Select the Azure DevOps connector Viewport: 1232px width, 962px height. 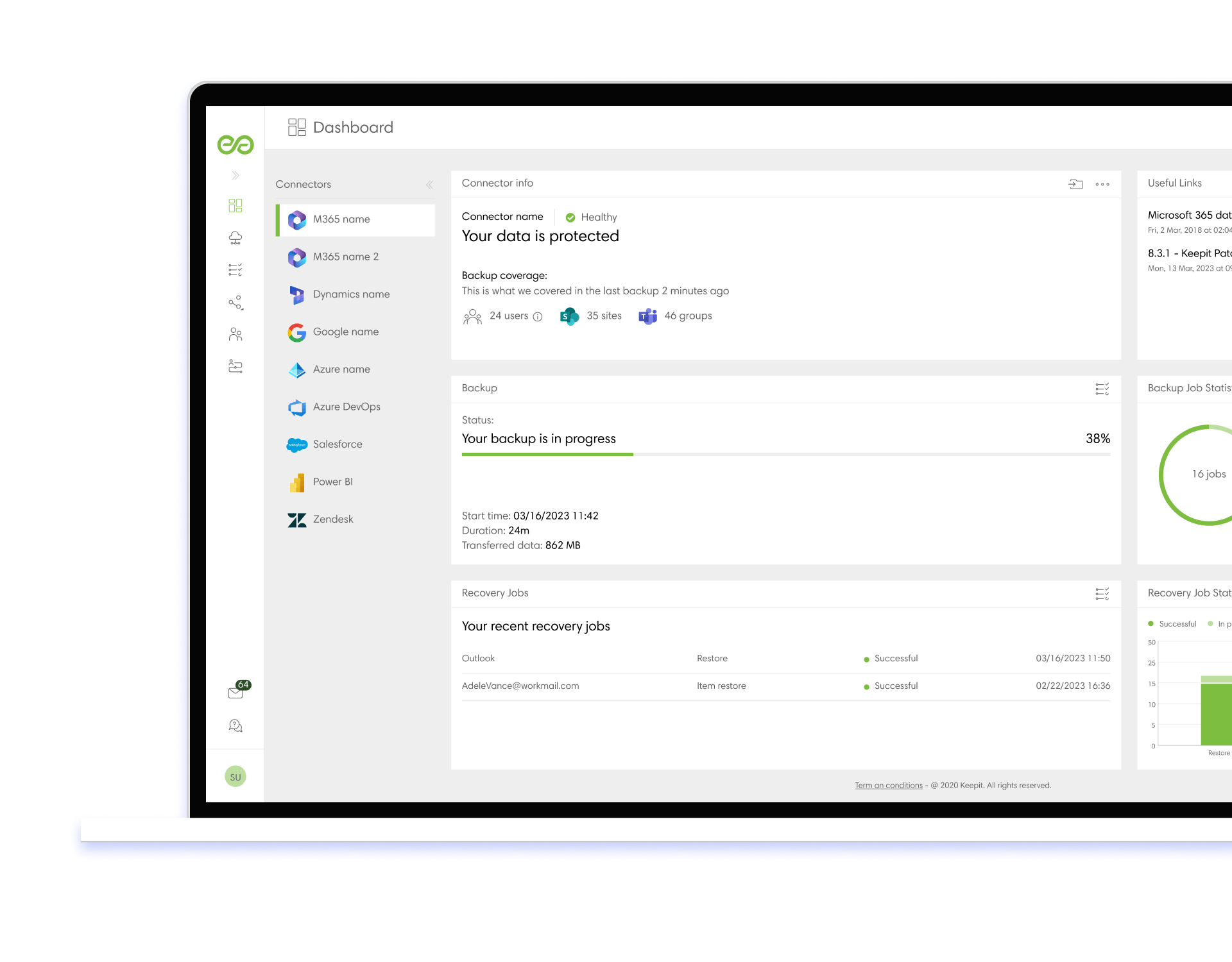coord(355,407)
